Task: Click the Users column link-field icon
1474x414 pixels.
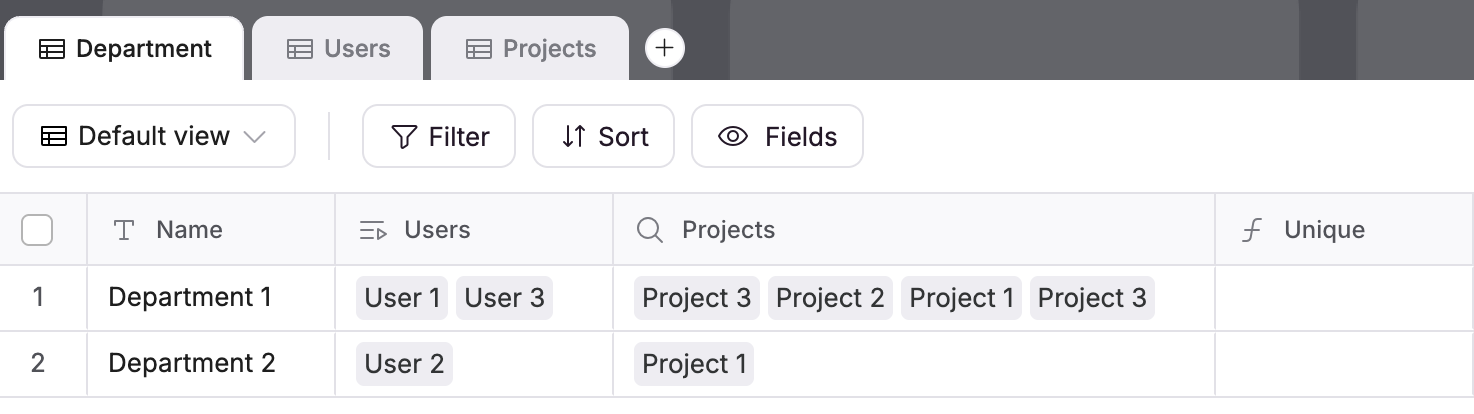Action: click(x=373, y=231)
